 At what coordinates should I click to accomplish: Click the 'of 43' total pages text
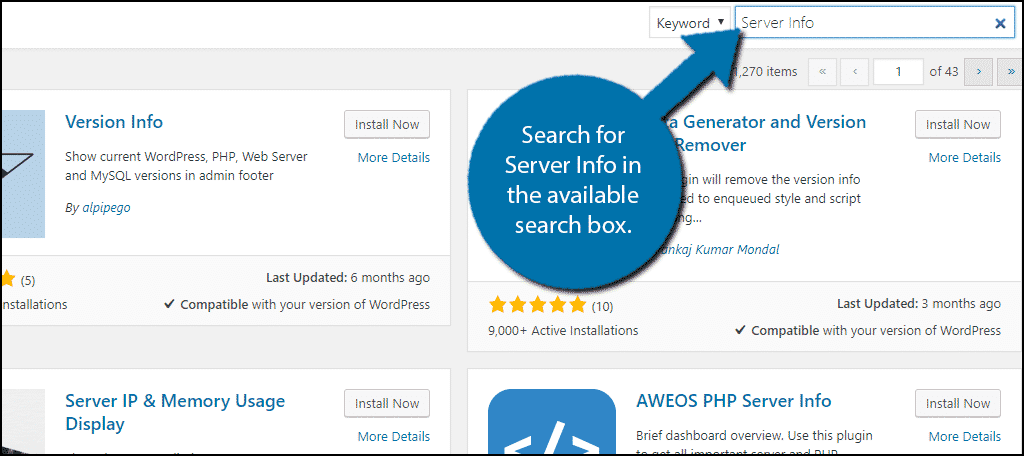click(944, 72)
